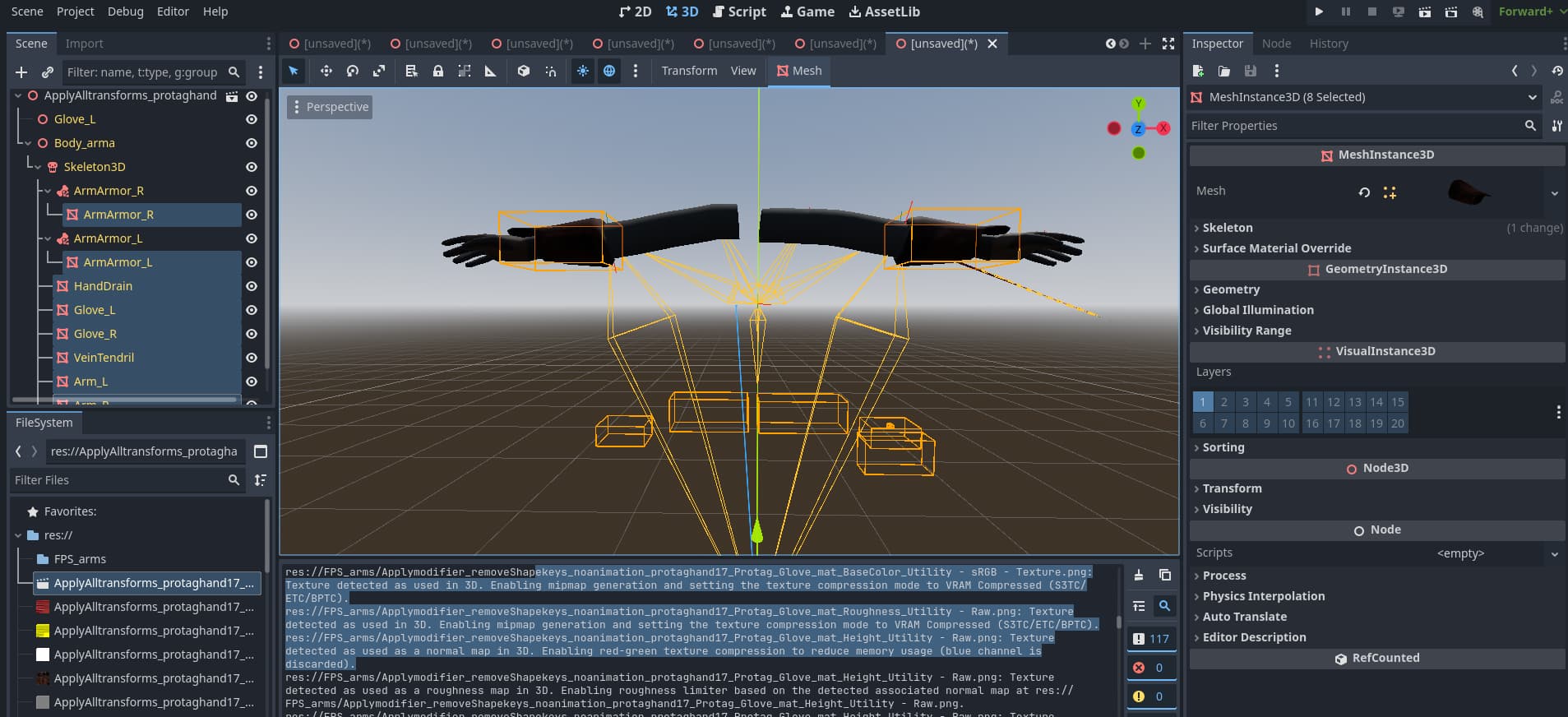Toggle sun preview light icon
The image size is (1568, 717).
click(583, 71)
